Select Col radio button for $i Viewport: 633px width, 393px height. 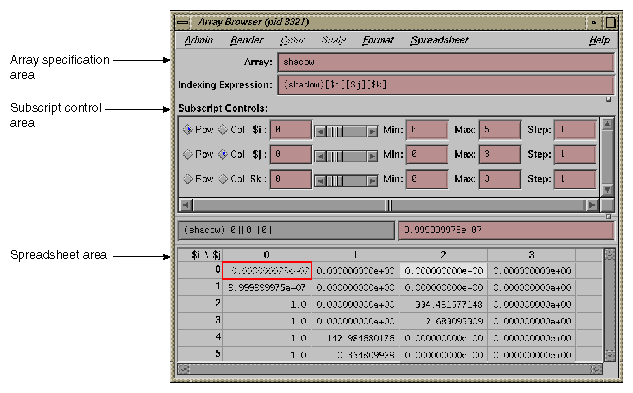tap(223, 130)
